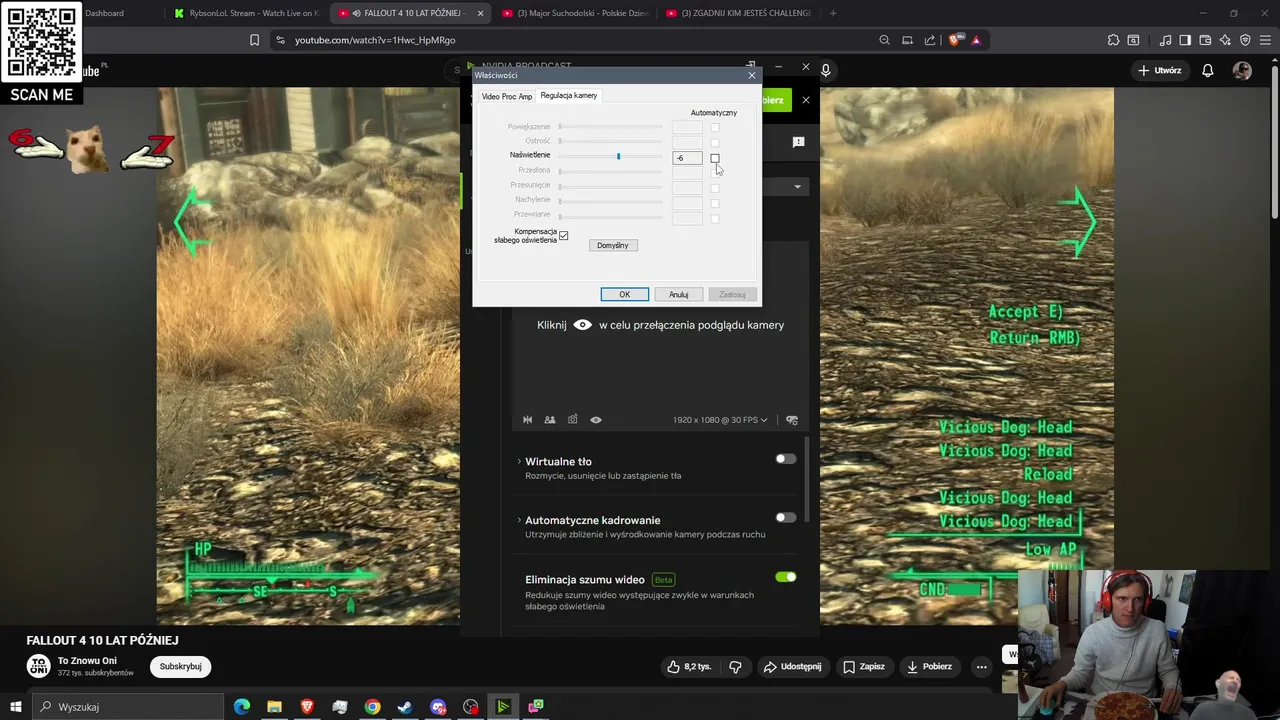Switch to RybsonLoL Stream browser tab

(x=247, y=13)
